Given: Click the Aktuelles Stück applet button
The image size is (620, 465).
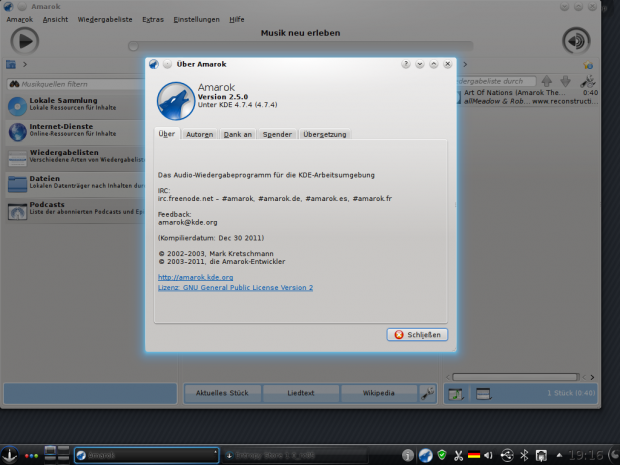Looking at the screenshot, I should click(222, 393).
